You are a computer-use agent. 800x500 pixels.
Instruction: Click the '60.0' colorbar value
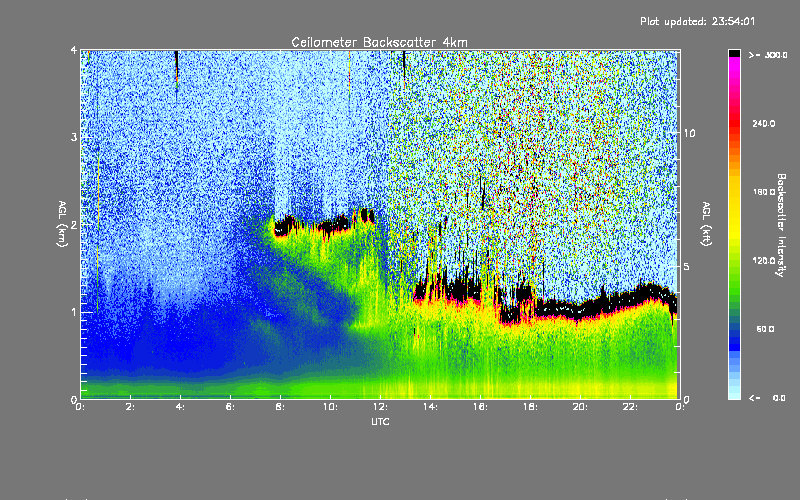coord(765,329)
